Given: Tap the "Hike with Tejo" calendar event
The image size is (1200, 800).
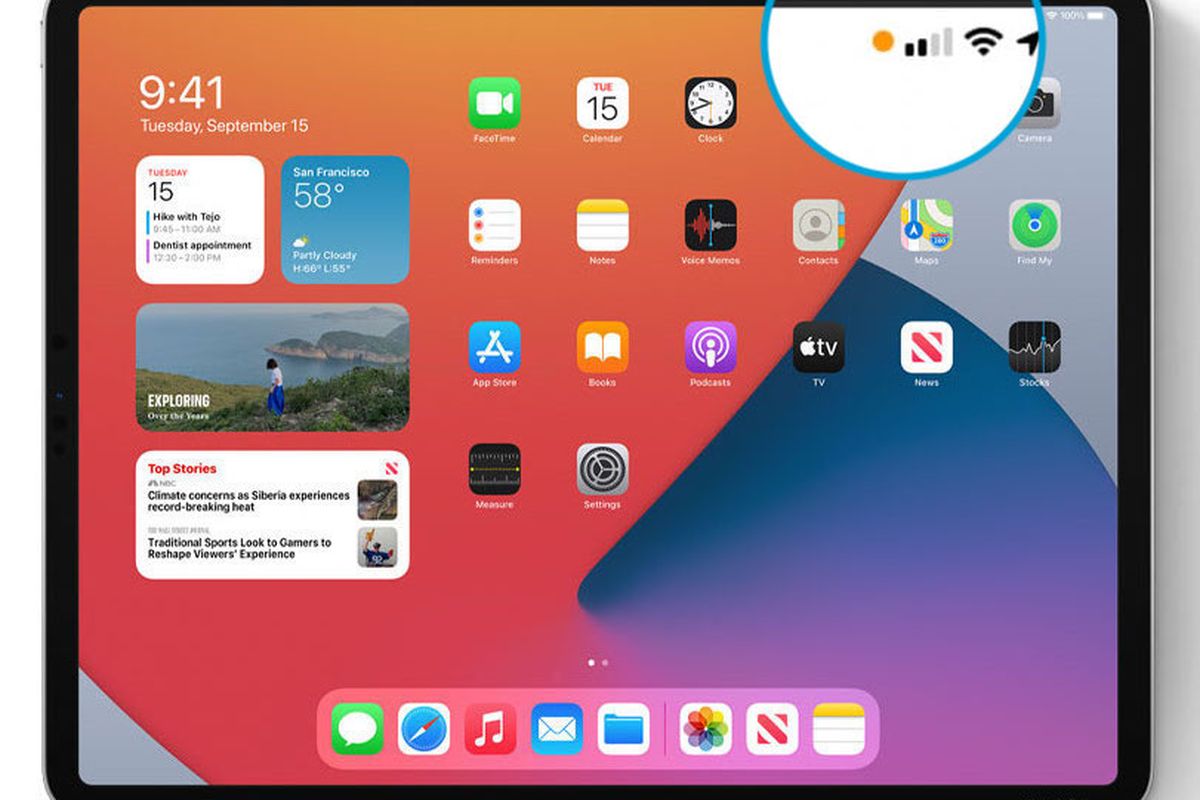Looking at the screenshot, I should [x=185, y=222].
